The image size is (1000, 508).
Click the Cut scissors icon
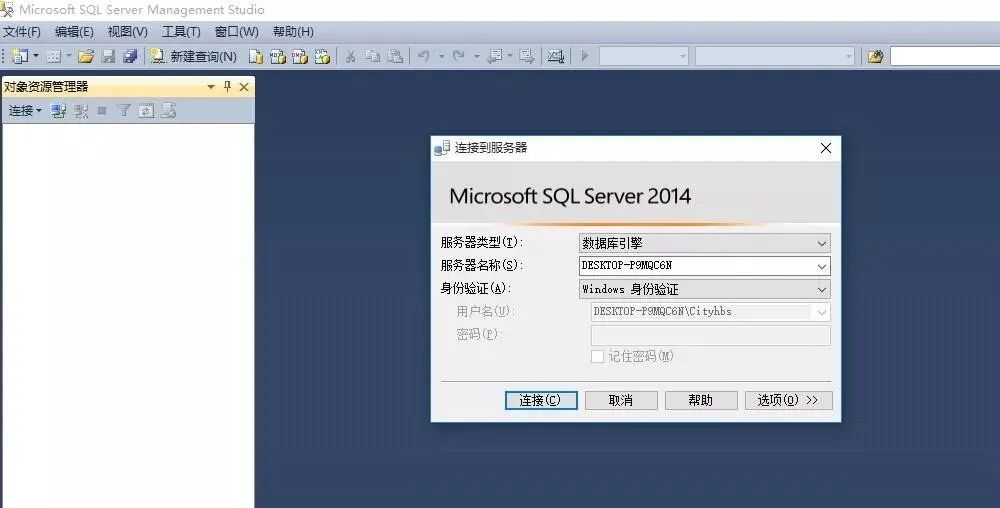coord(350,56)
